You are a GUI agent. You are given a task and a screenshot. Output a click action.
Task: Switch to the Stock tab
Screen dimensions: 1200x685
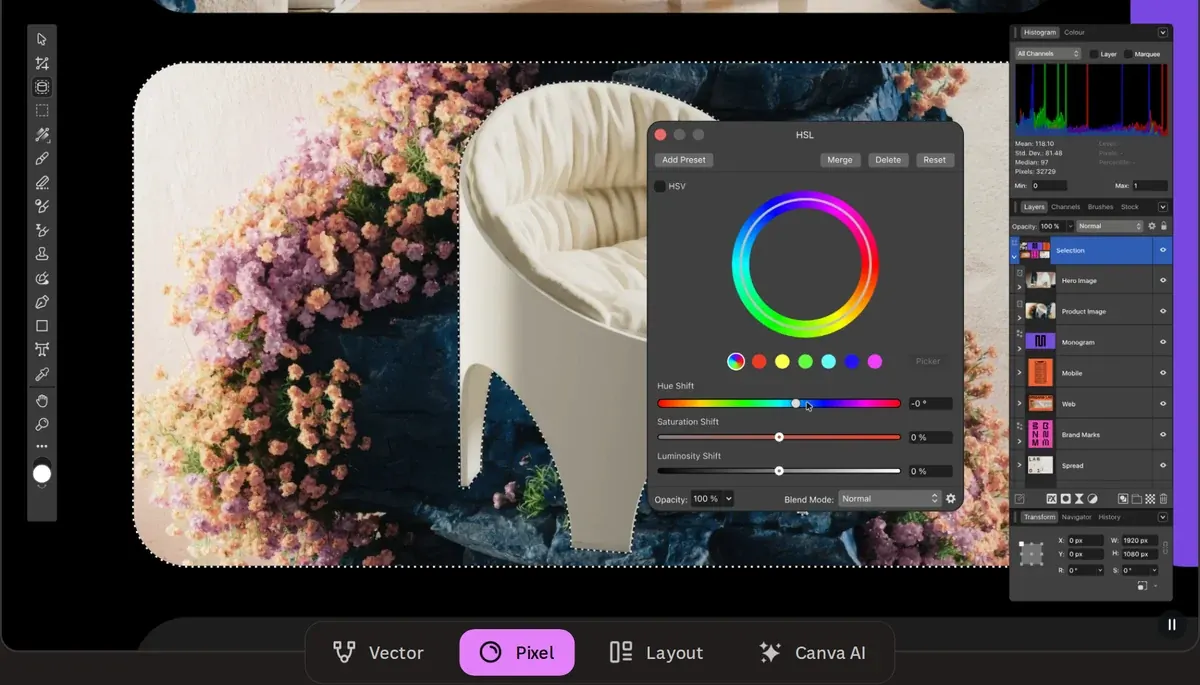click(1130, 207)
